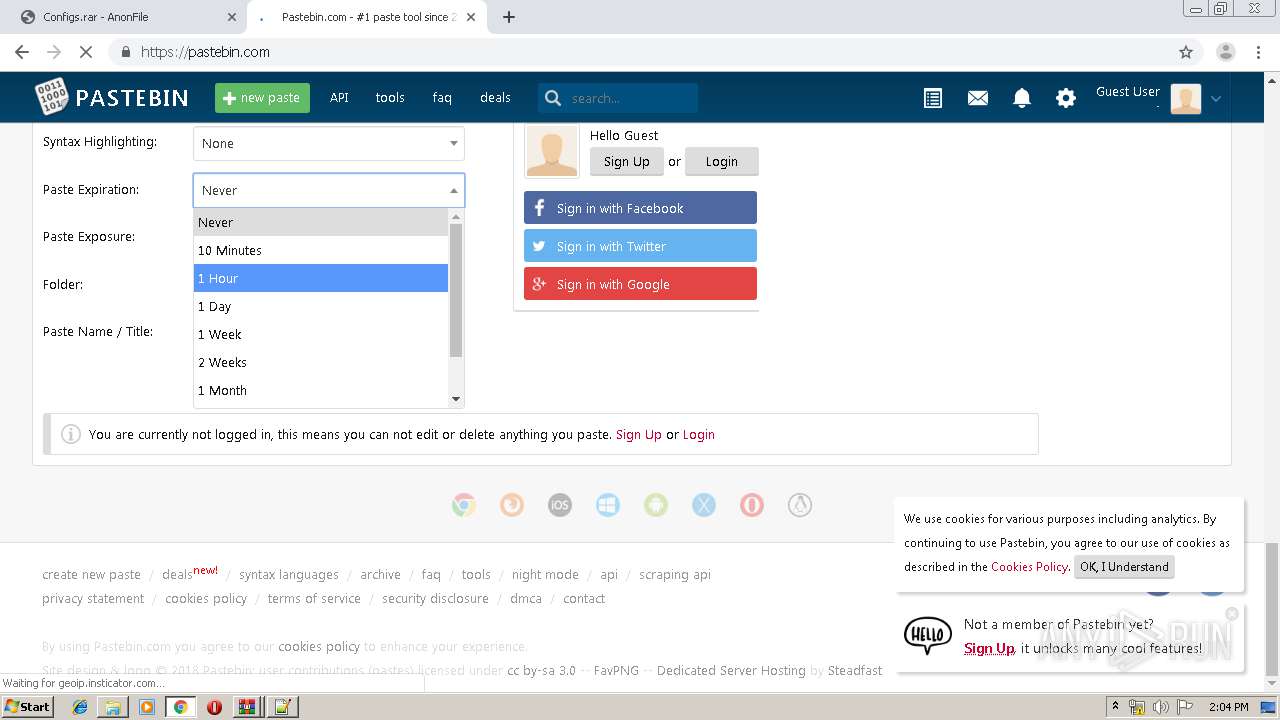Click the Firefox add-on icon below the form
Viewport: 1280px width, 720px height.
coord(512,505)
